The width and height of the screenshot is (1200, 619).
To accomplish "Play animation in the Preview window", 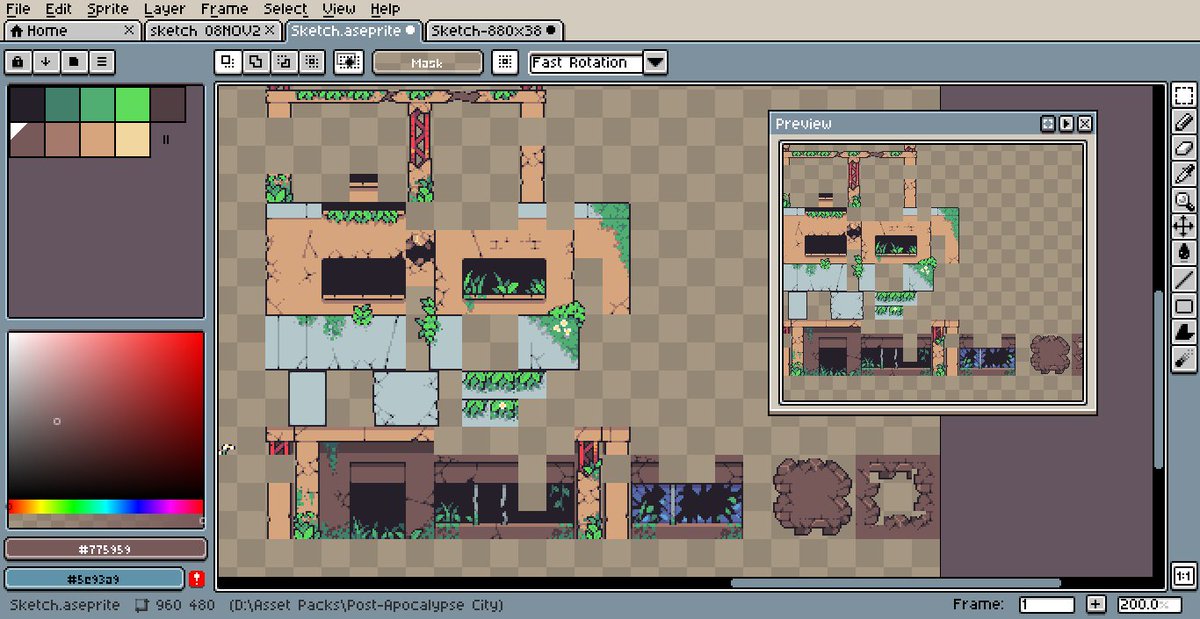I will pyautogui.click(x=1066, y=124).
